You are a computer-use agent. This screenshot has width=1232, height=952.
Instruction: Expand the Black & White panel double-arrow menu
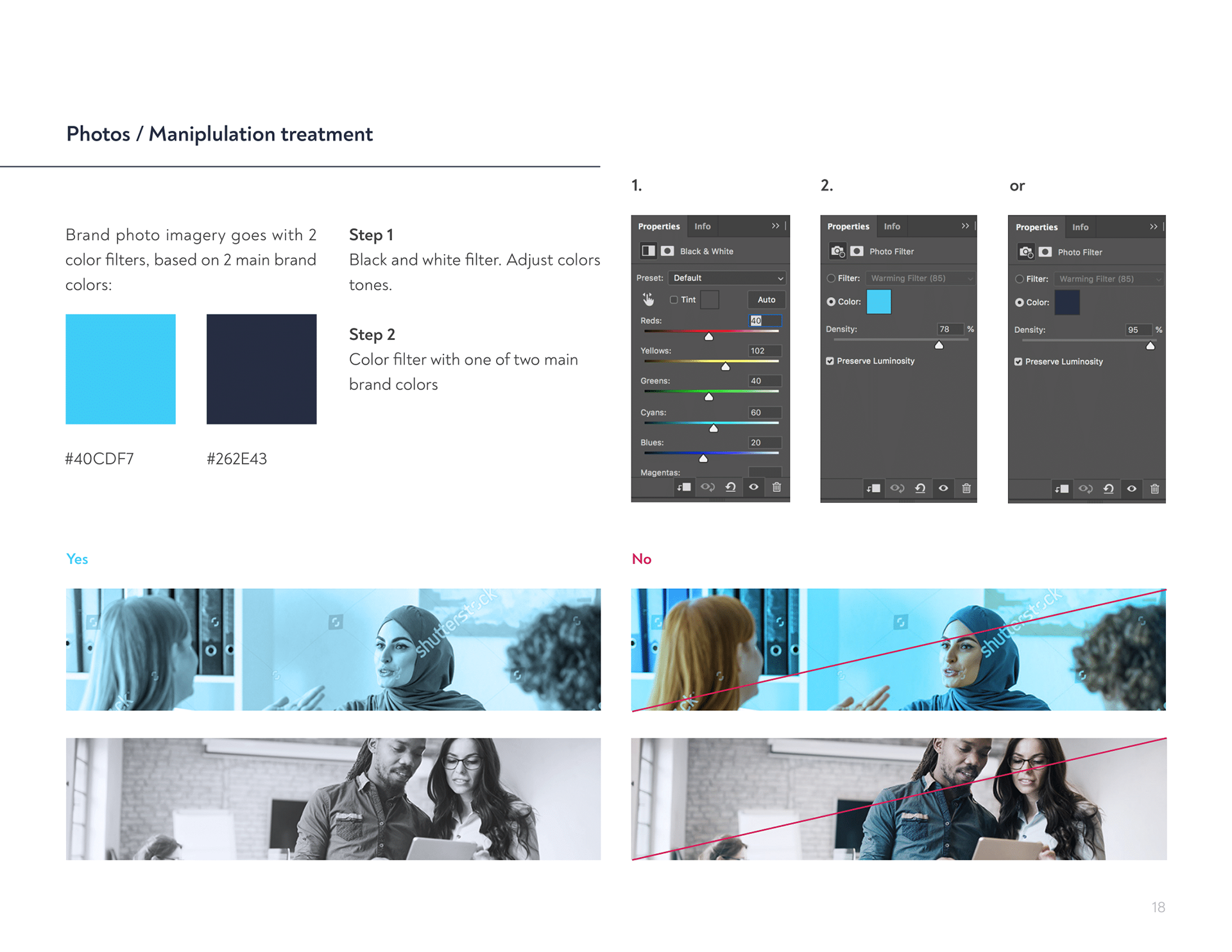click(775, 226)
